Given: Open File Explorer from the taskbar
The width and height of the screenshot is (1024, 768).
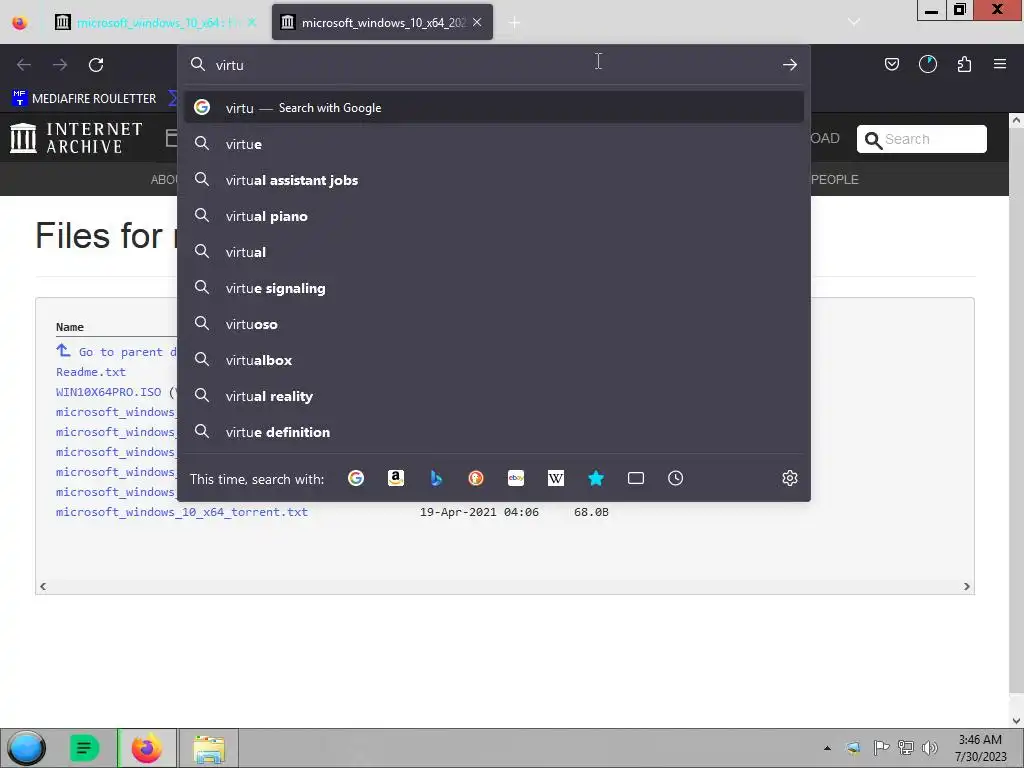Looking at the screenshot, I should pyautogui.click(x=209, y=748).
